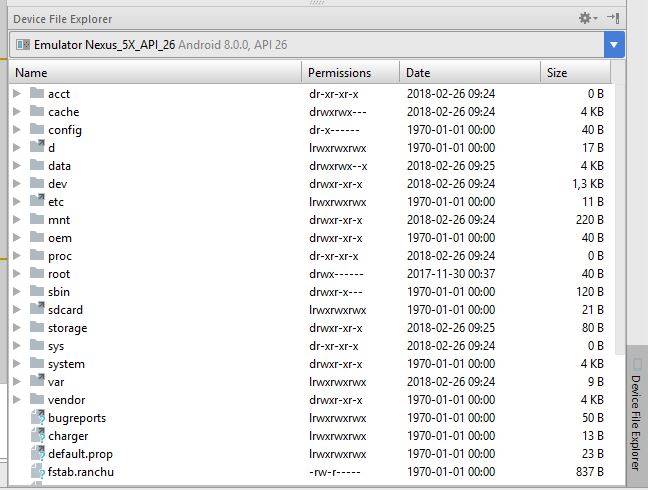Image resolution: width=648 pixels, height=490 pixels.
Task: Sort by the Name column header
Action: point(155,73)
